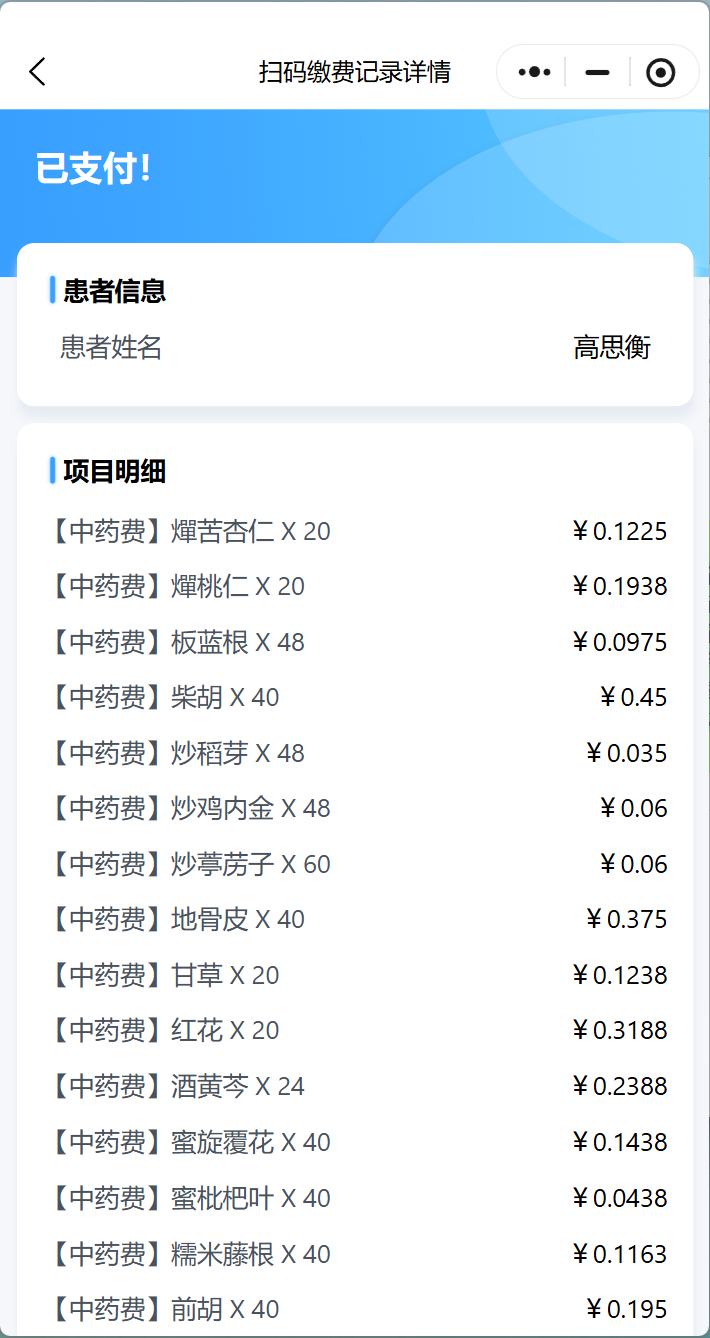Click the page title 扫码缴费记录详情
This screenshot has width=710, height=1338.
(355, 72)
